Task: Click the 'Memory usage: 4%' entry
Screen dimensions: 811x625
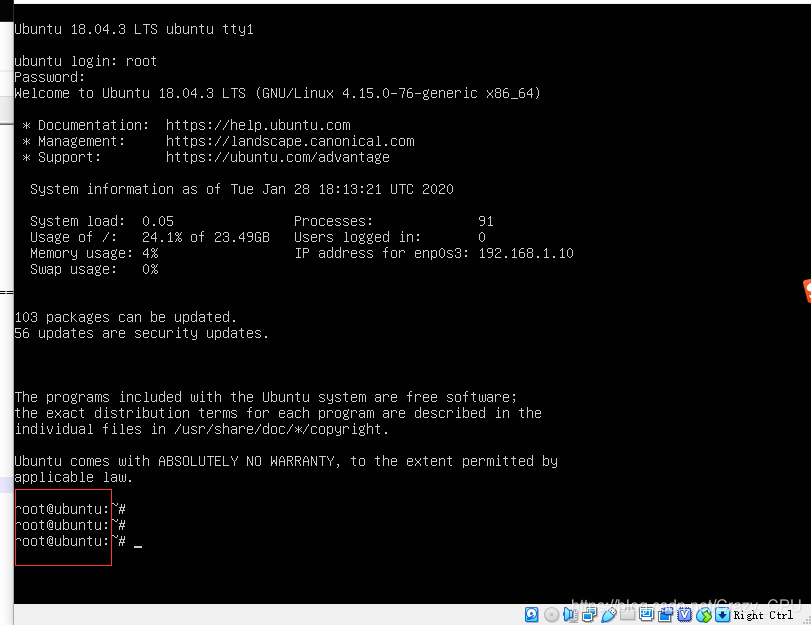Action: click(x=94, y=253)
